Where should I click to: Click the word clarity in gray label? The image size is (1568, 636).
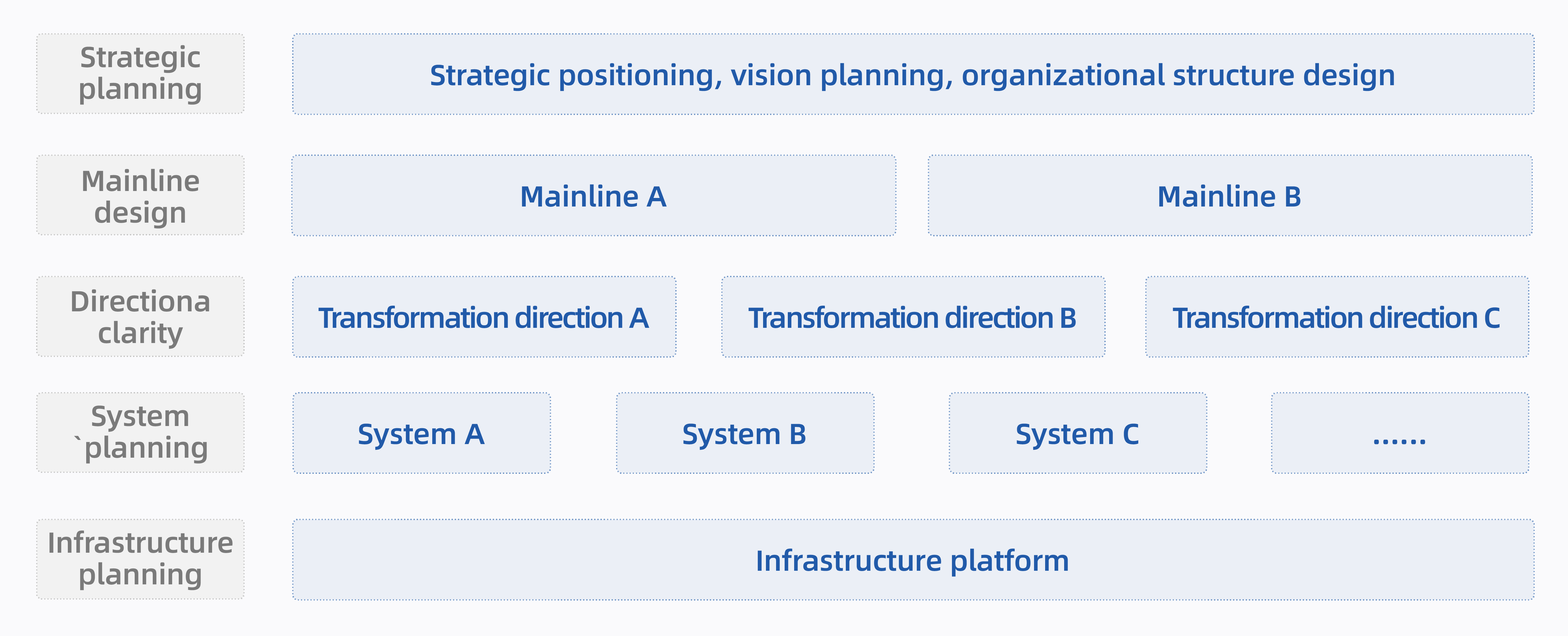point(140,334)
